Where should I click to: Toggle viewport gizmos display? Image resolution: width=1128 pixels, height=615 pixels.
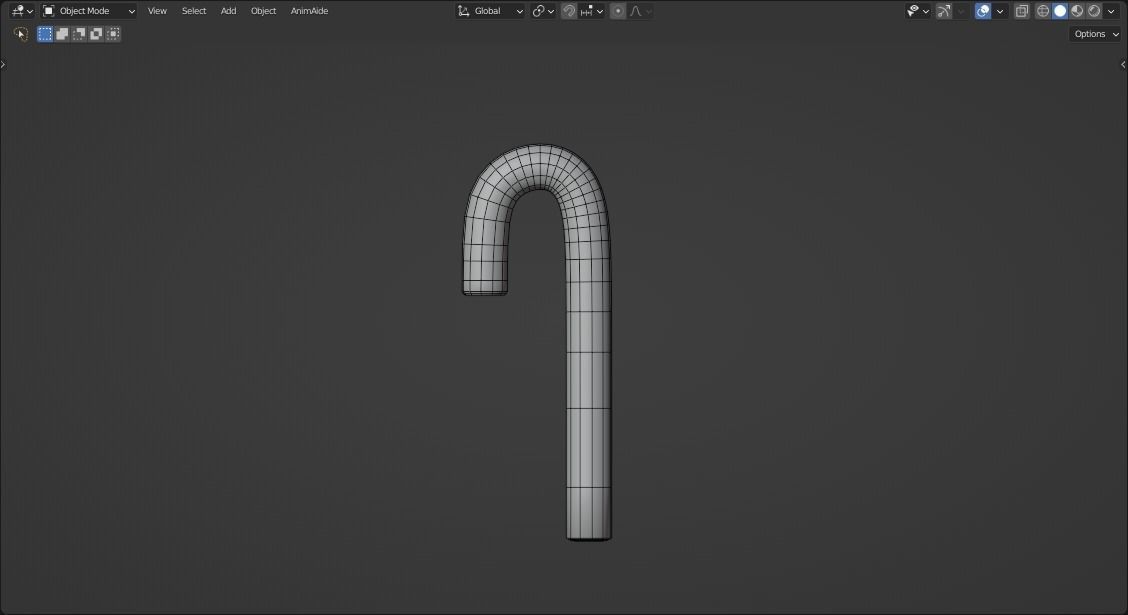[x=944, y=11]
